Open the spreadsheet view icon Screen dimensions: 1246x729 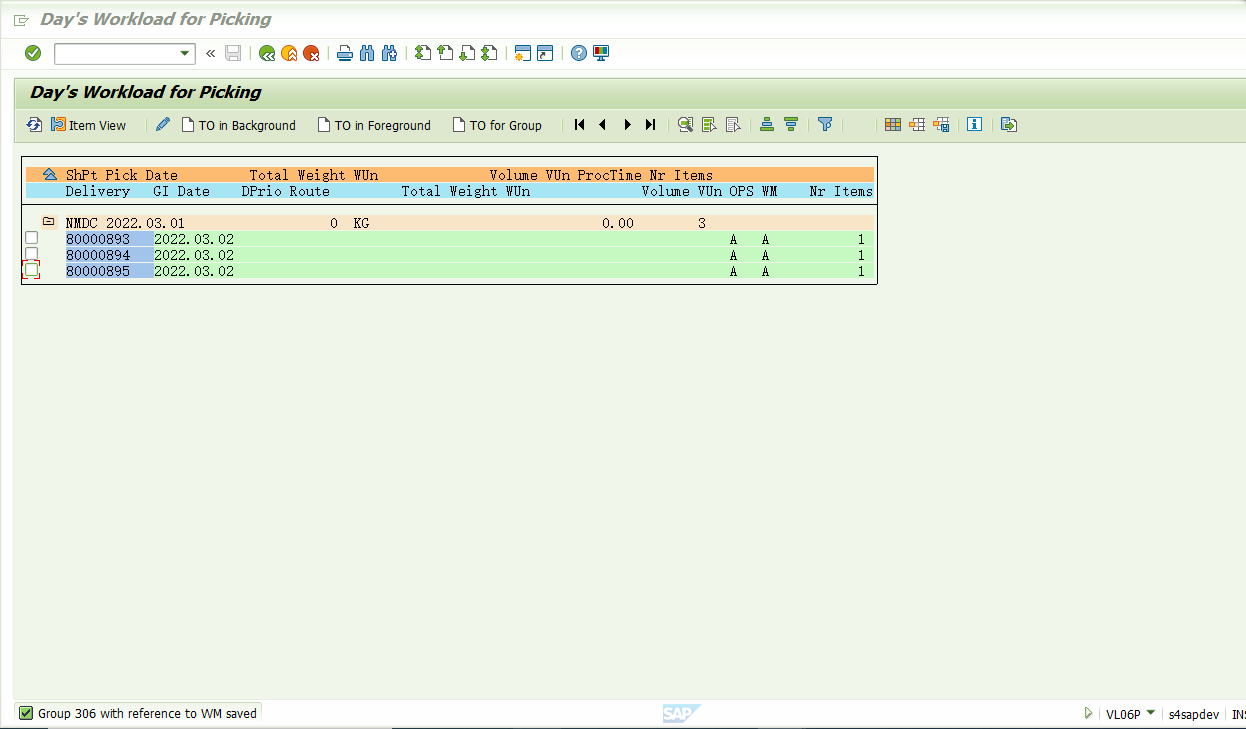893,124
